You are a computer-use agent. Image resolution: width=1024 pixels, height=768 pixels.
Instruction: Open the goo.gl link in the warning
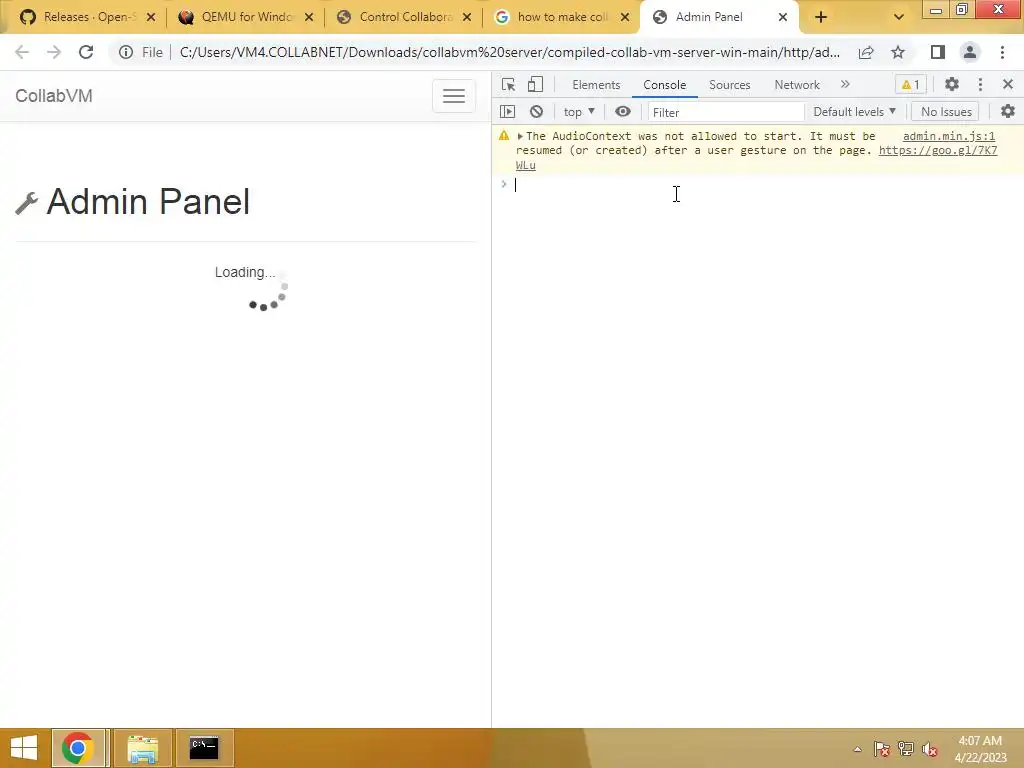[x=938, y=150]
